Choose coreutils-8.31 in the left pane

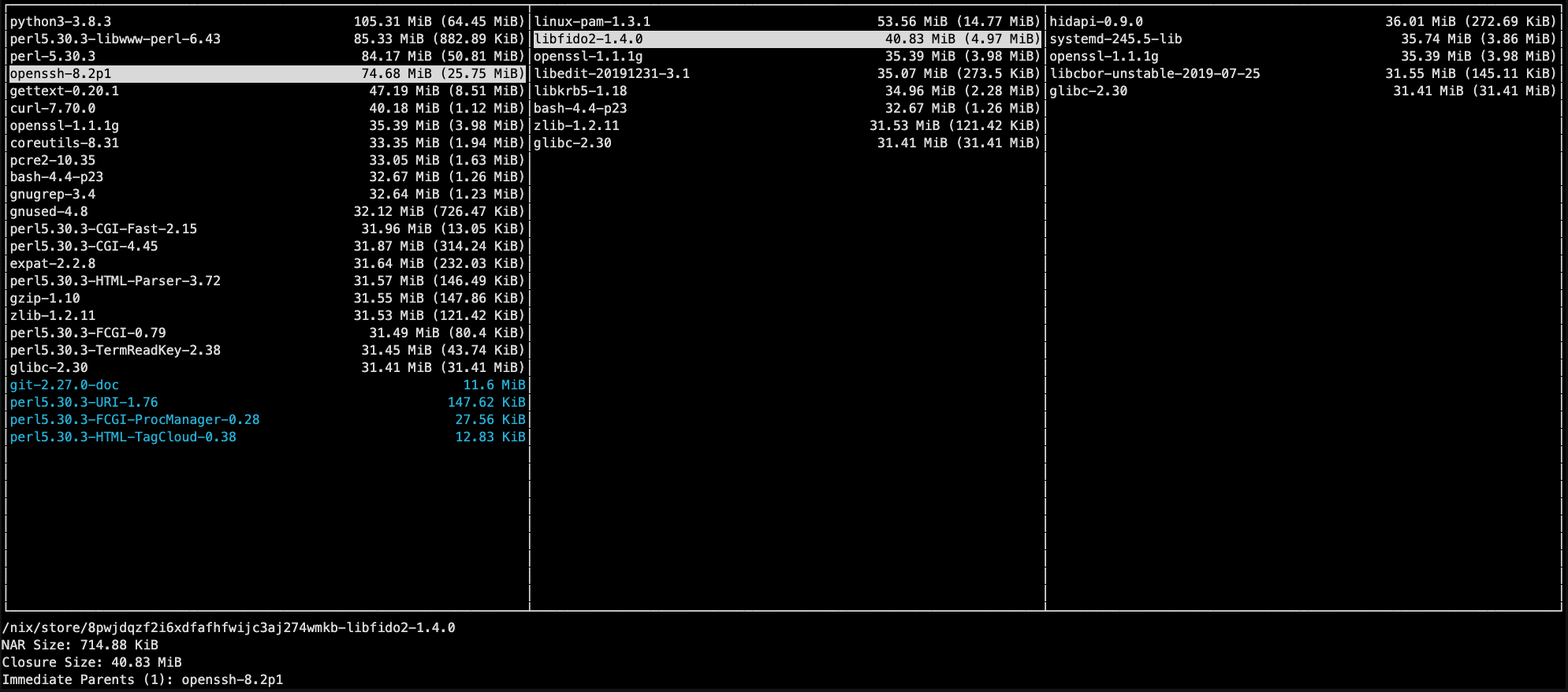click(x=267, y=143)
